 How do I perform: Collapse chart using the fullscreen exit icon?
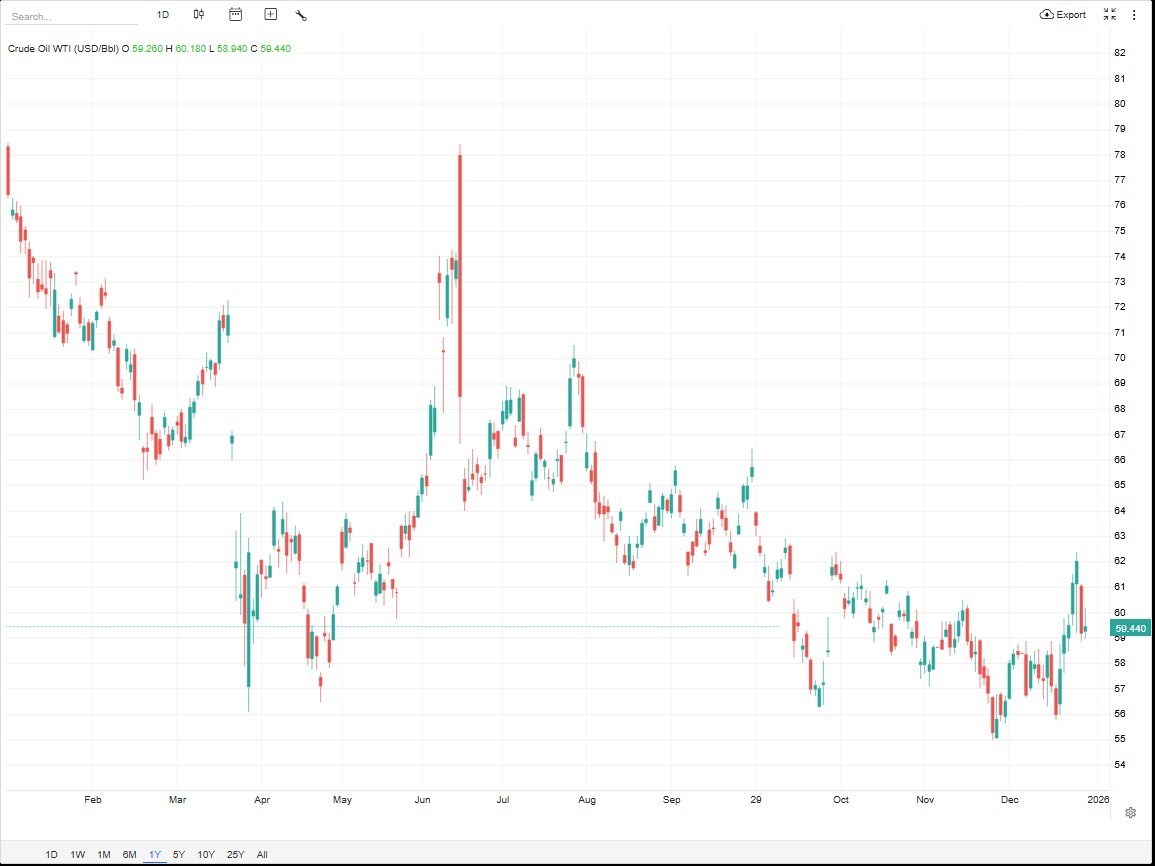point(1110,14)
